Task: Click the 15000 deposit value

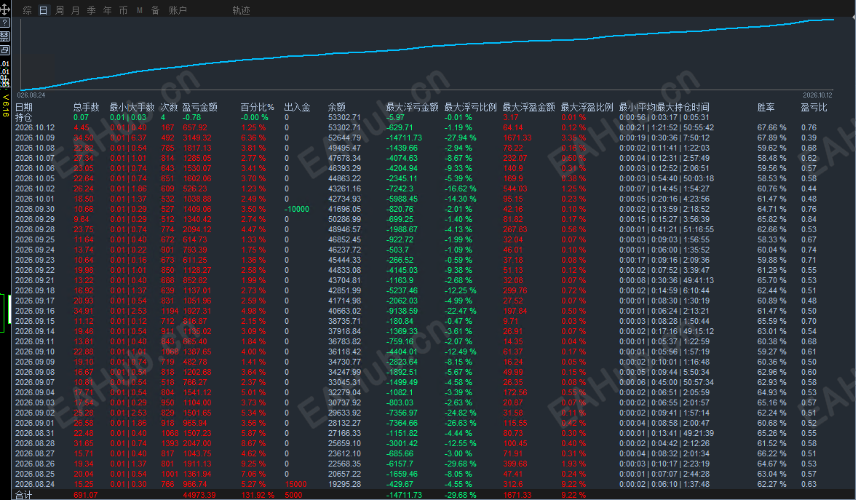Action: [x=295, y=484]
